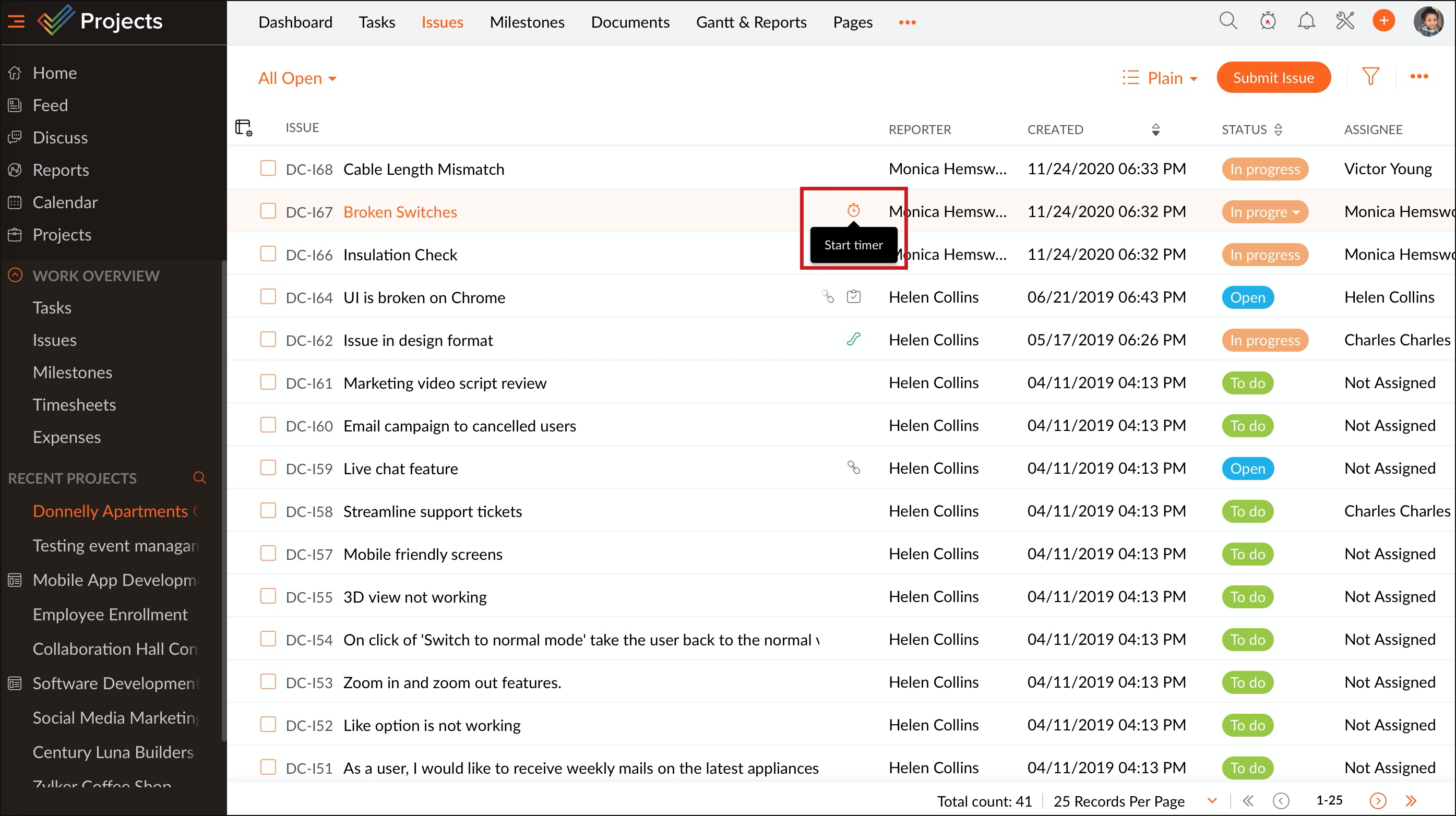Open the Broken Switches issue link

(x=400, y=212)
